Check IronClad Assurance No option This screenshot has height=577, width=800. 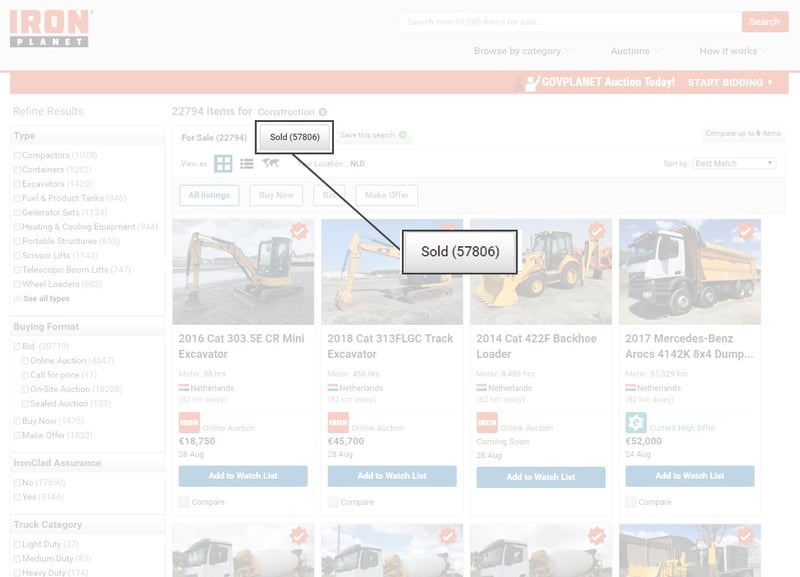[x=17, y=482]
